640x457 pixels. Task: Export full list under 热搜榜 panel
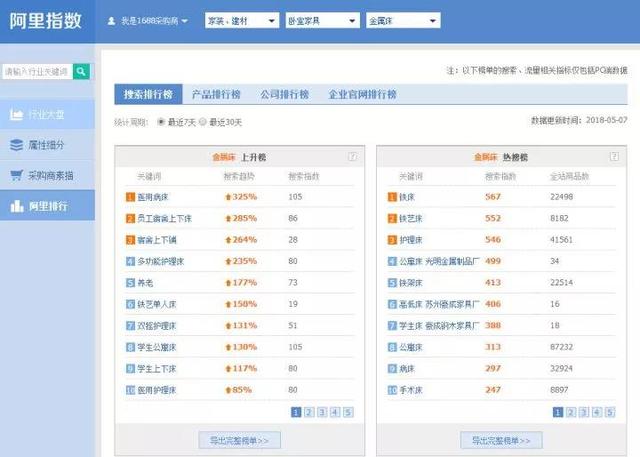click(501, 440)
